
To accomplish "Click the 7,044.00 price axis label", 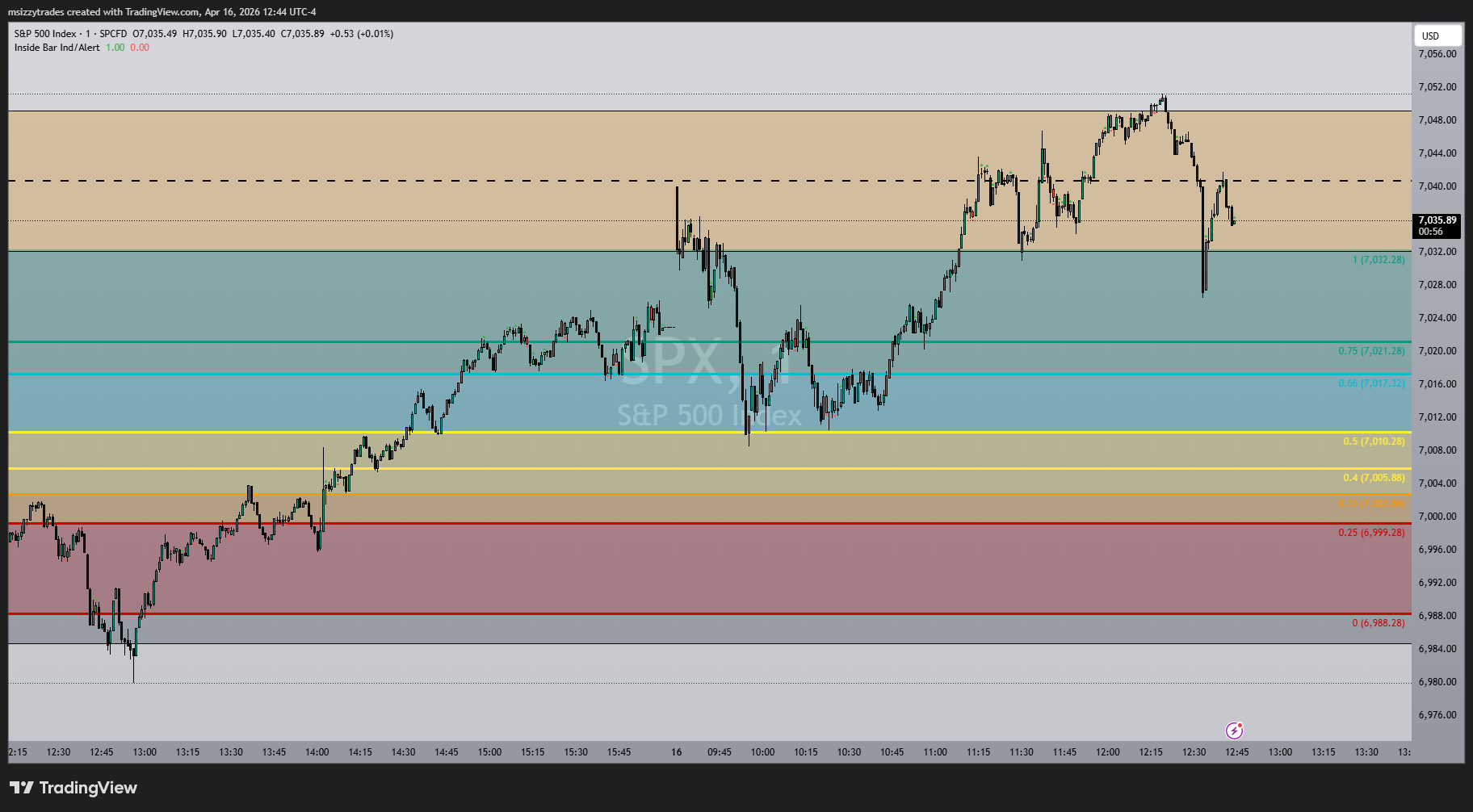I will 1437,153.
